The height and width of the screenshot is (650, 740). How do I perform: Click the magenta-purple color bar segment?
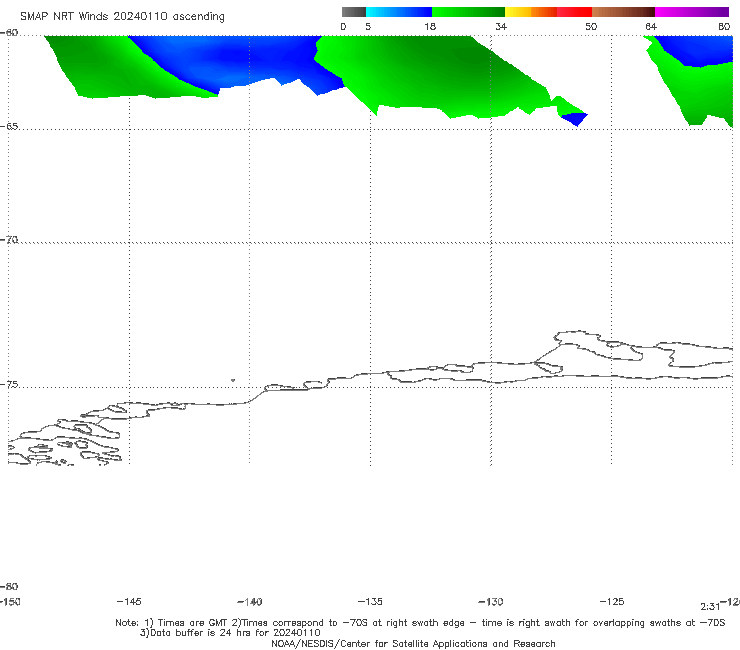pos(692,12)
